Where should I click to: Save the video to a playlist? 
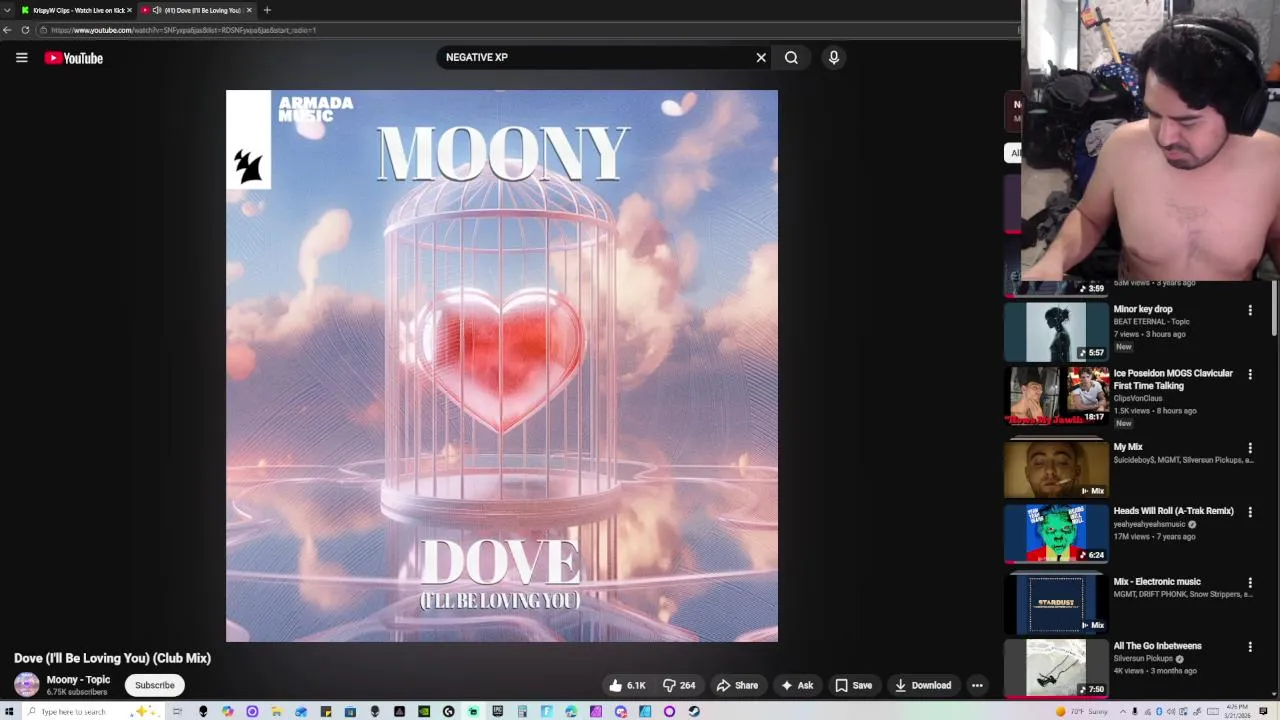click(853, 685)
